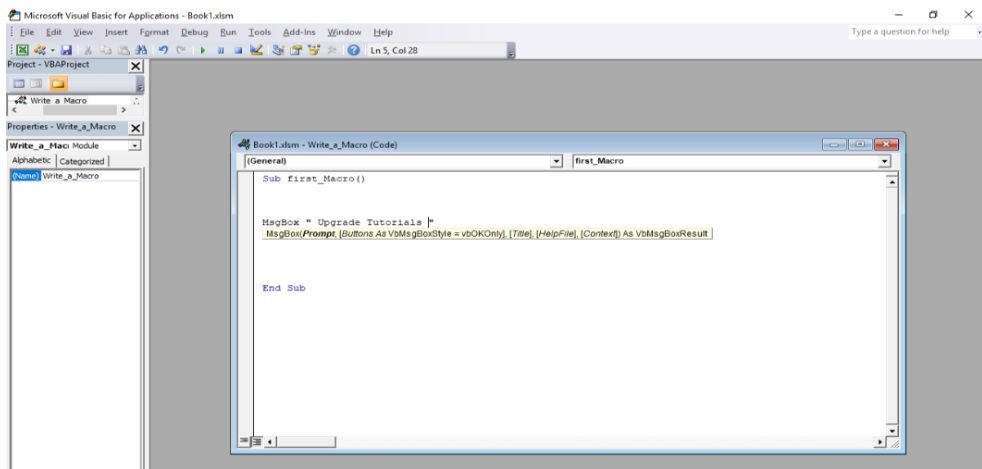982x469 pixels.
Task: Click View Object icon in Project pane
Action: pyautogui.click(x=36, y=83)
